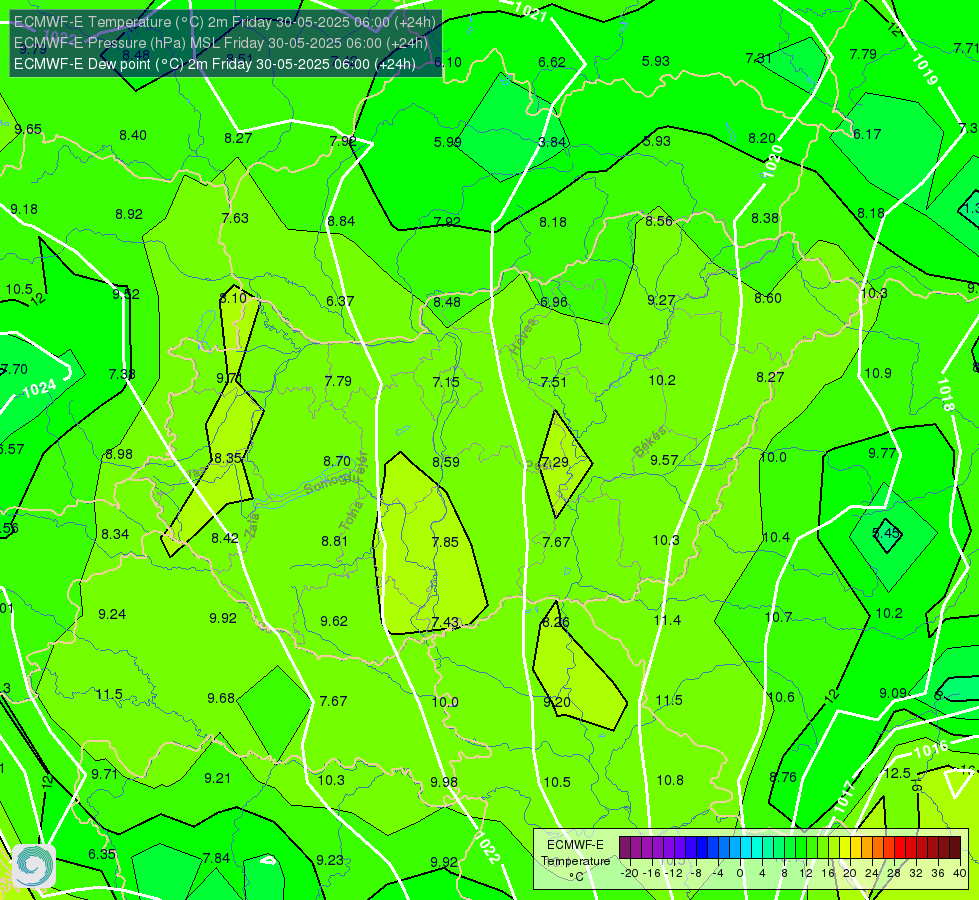Select the ECMWF-E Pressure MSL layer label
Screen dimensions: 979x900
point(221,43)
